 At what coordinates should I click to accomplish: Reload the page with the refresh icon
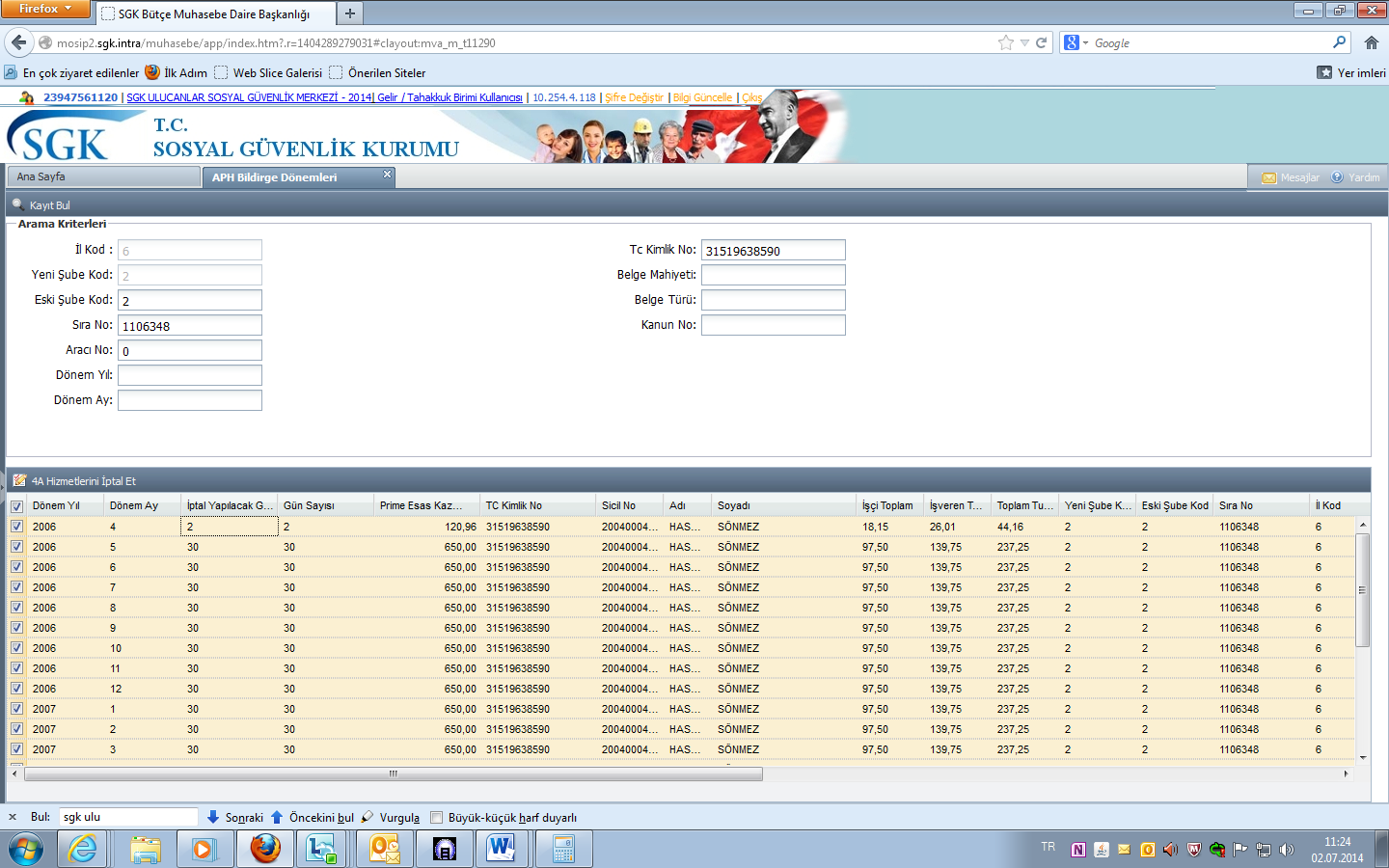pos(1041,42)
